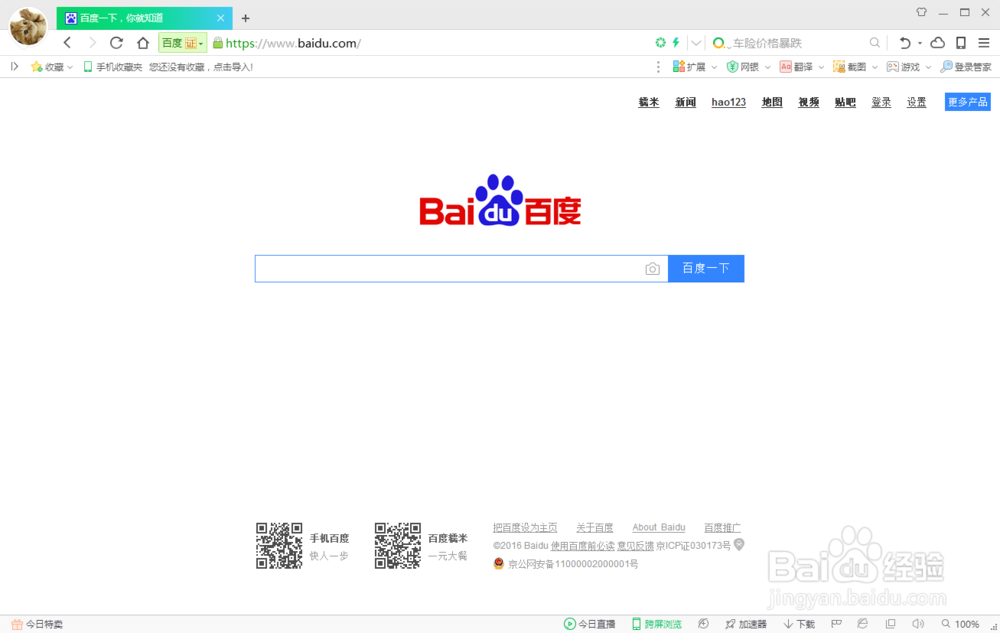The image size is (1000, 633).
Task: Click 把百度设为主页 link
Action: point(525,527)
